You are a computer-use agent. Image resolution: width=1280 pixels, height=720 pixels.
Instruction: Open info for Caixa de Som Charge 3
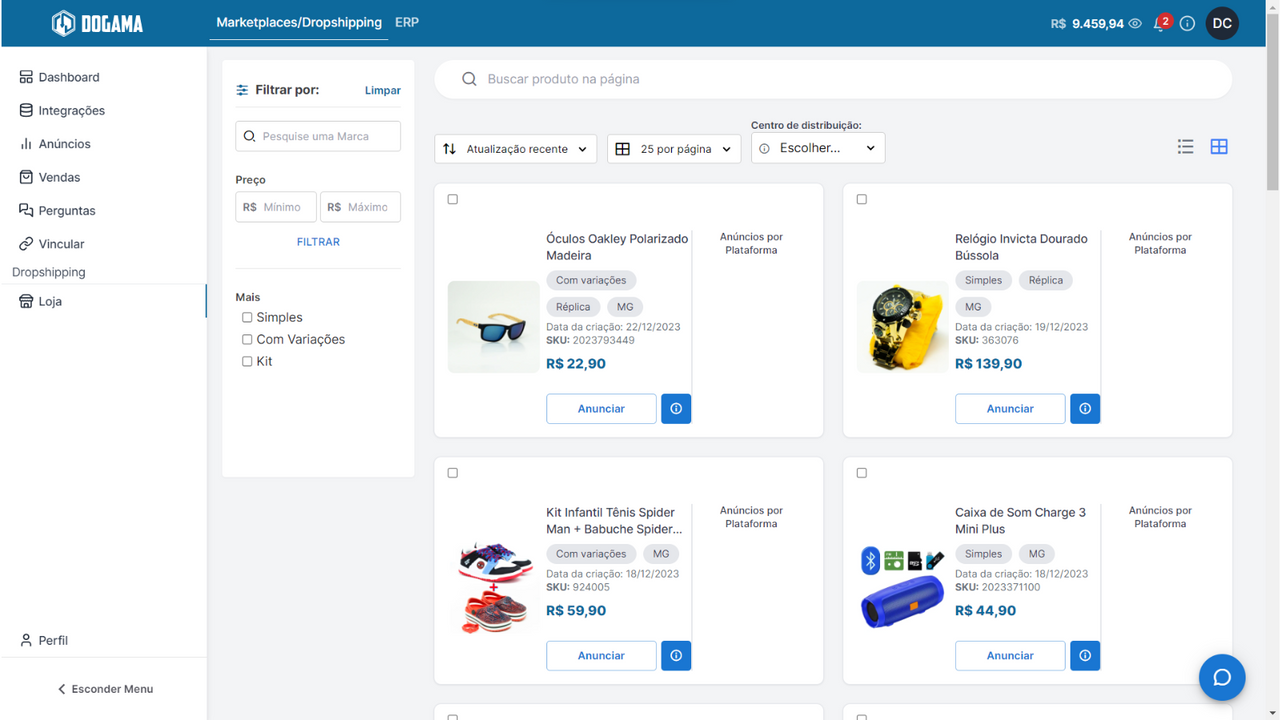(x=1085, y=655)
